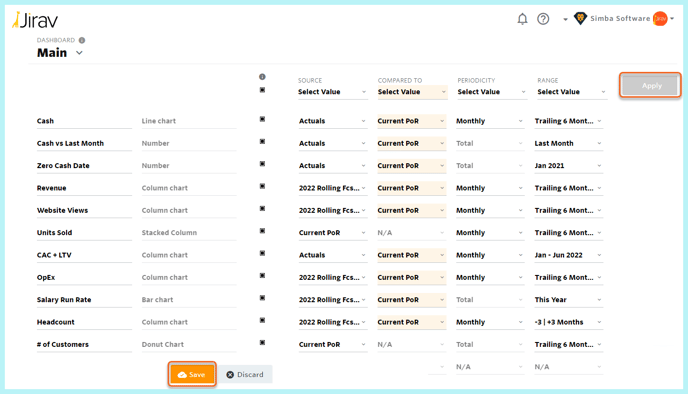Click the info icon beside Dashboard label
This screenshot has width=688, height=394.
(82, 40)
